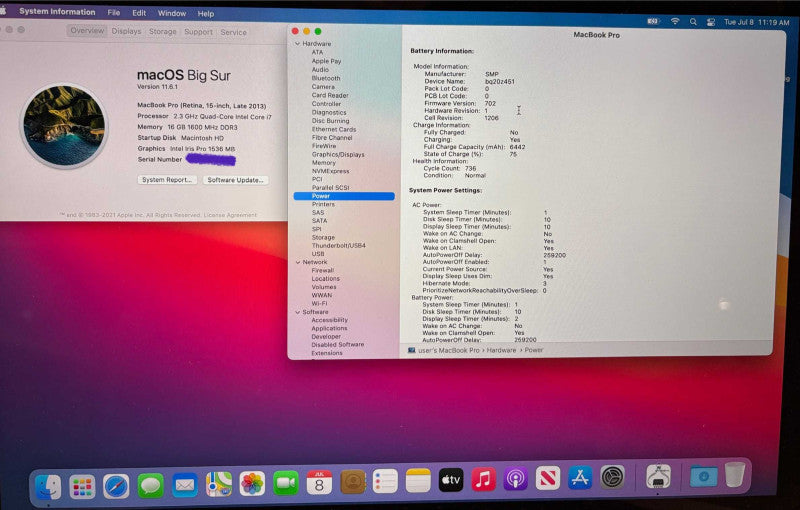Open News app from the Dock
The width and height of the screenshot is (800, 510).
548,478
